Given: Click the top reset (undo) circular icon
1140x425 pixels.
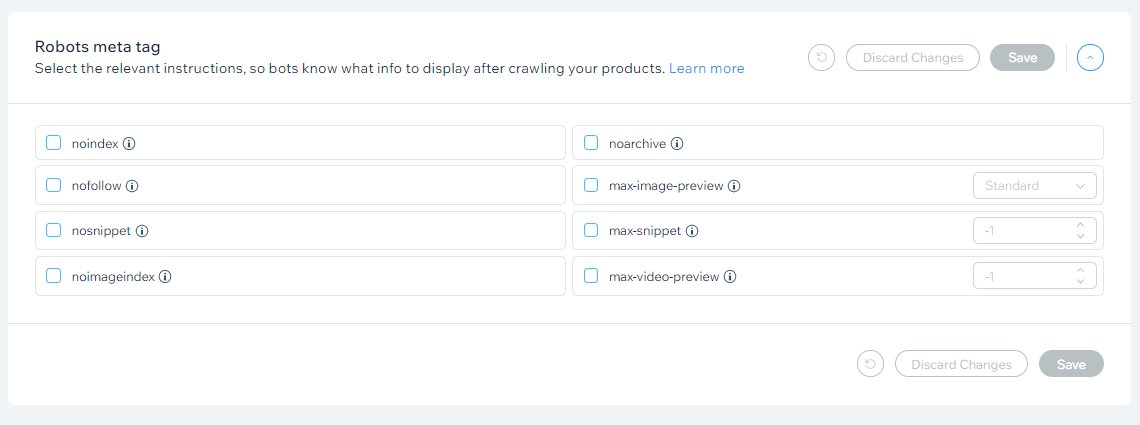Looking at the screenshot, I should tap(822, 57).
